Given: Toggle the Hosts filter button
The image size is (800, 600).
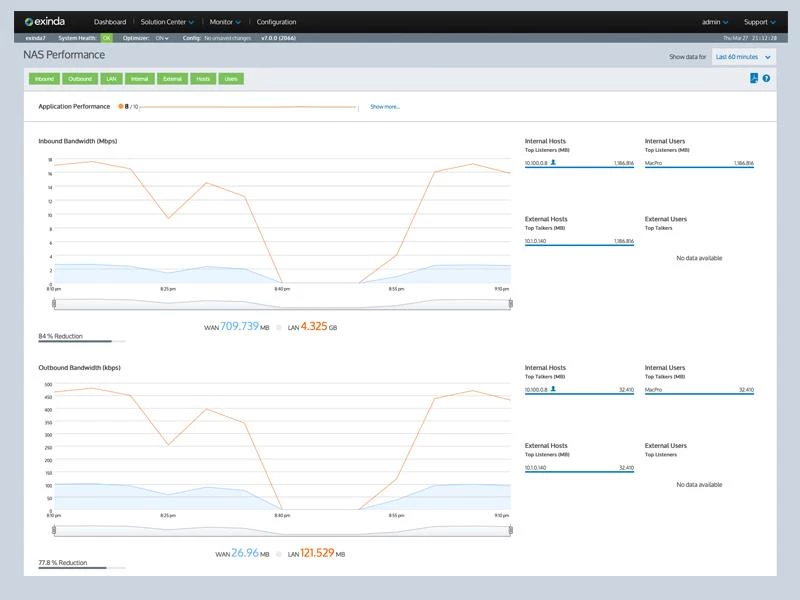Looking at the screenshot, I should click(203, 78).
